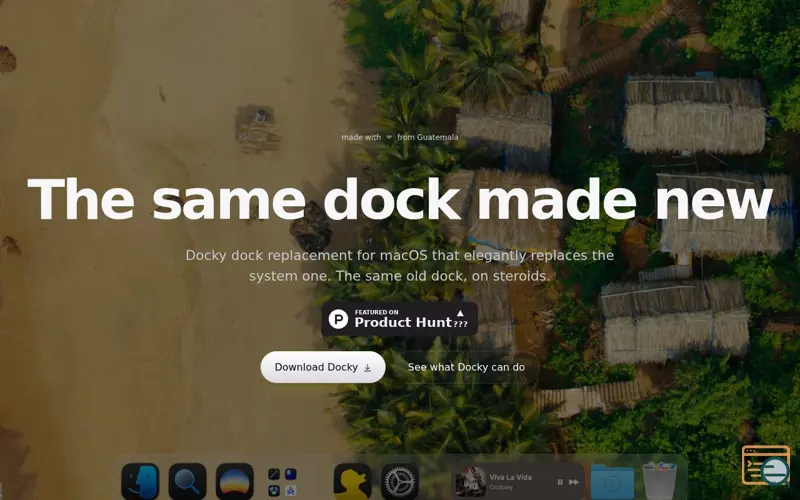
Task: Click the Download Docky button
Action: [323, 367]
